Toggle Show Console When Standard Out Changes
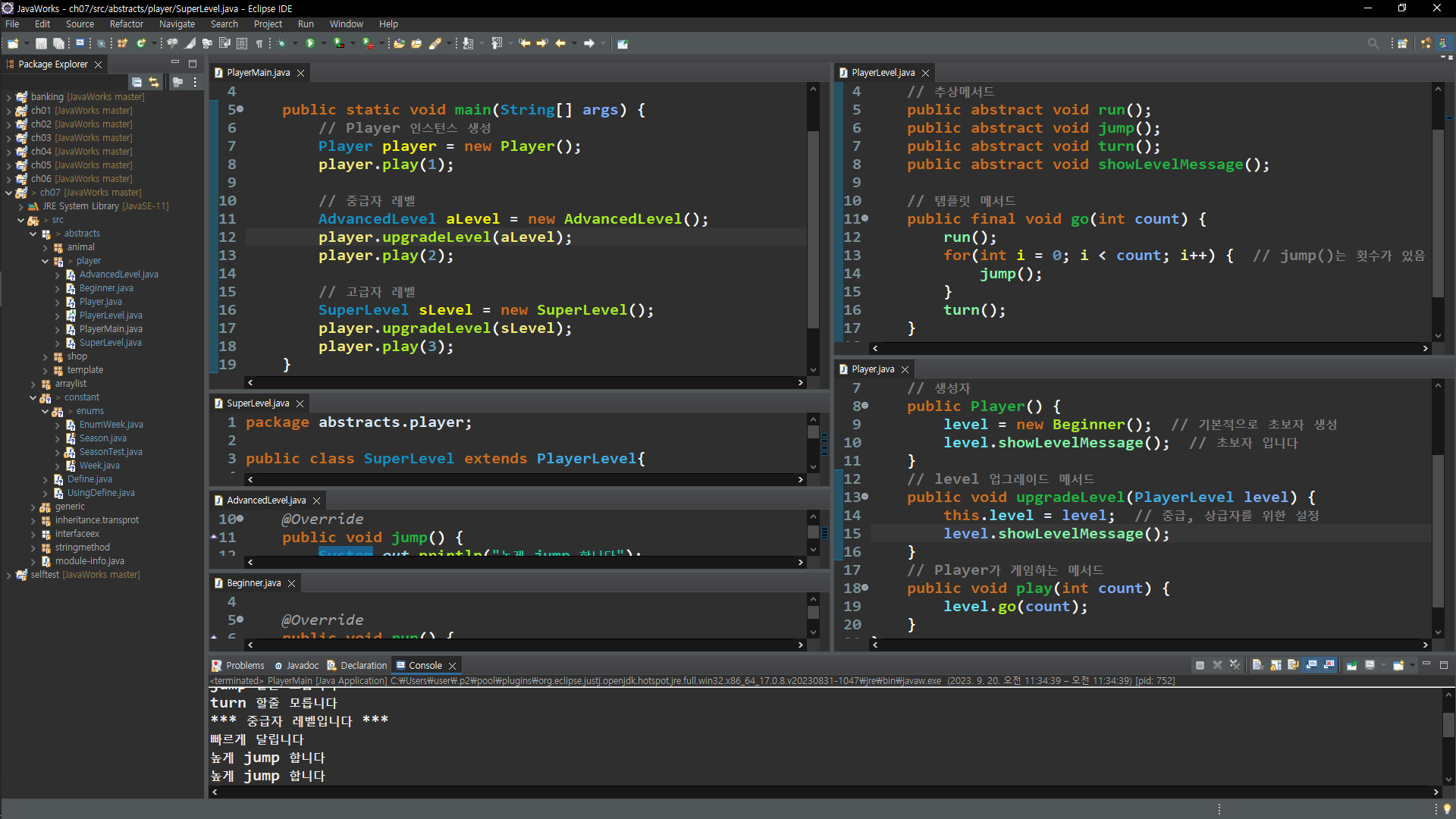The height and width of the screenshot is (819, 1456). click(1311, 665)
